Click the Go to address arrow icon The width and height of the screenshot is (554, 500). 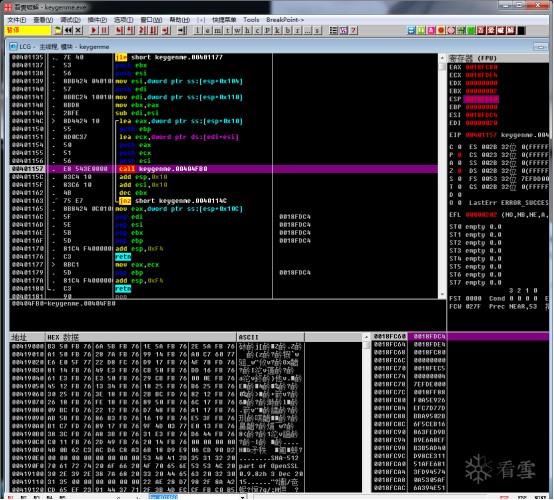182,30
